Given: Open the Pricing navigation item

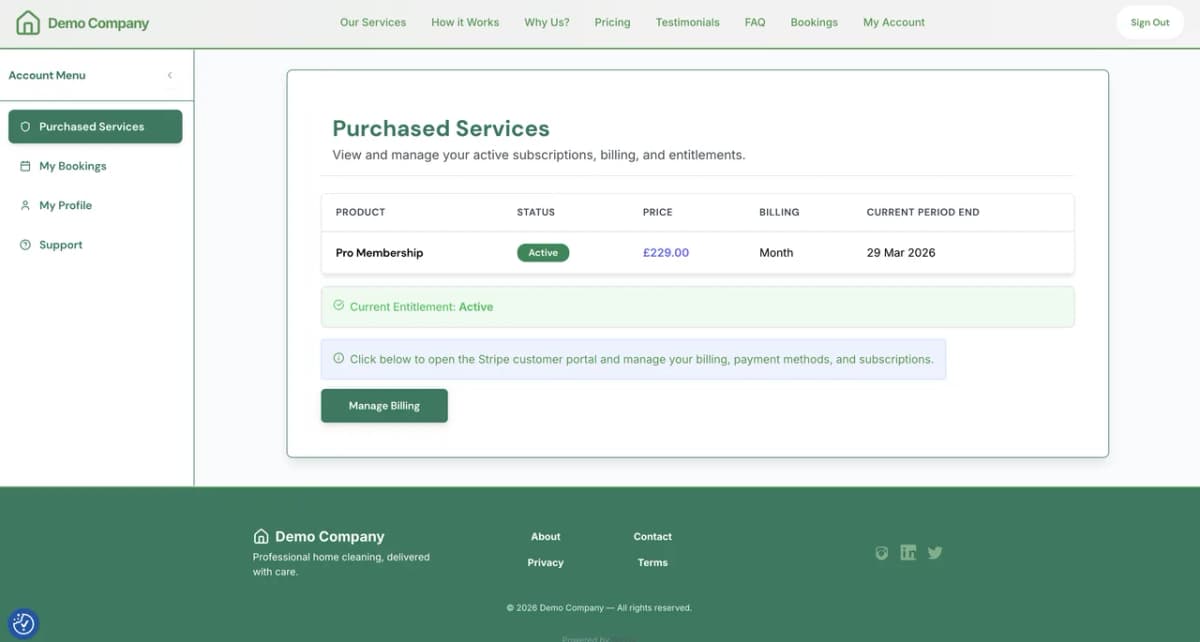Looking at the screenshot, I should (612, 22).
